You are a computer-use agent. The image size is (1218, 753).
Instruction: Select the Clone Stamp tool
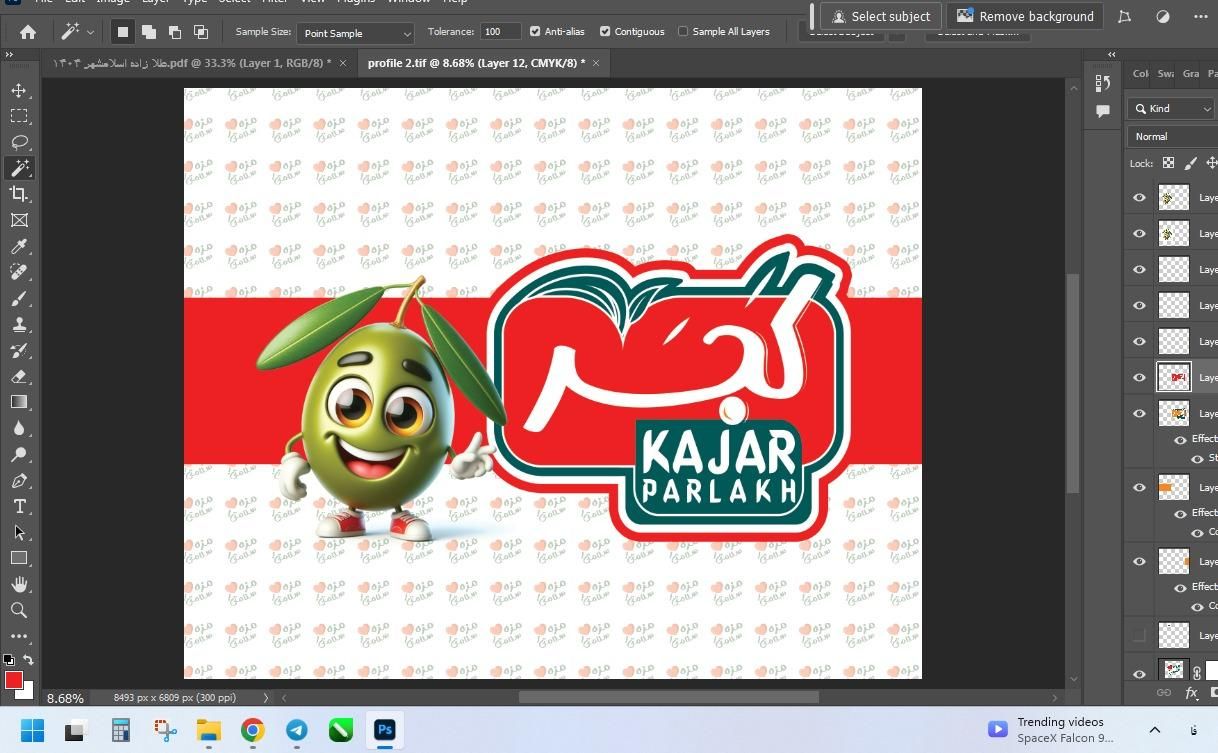pos(19,324)
